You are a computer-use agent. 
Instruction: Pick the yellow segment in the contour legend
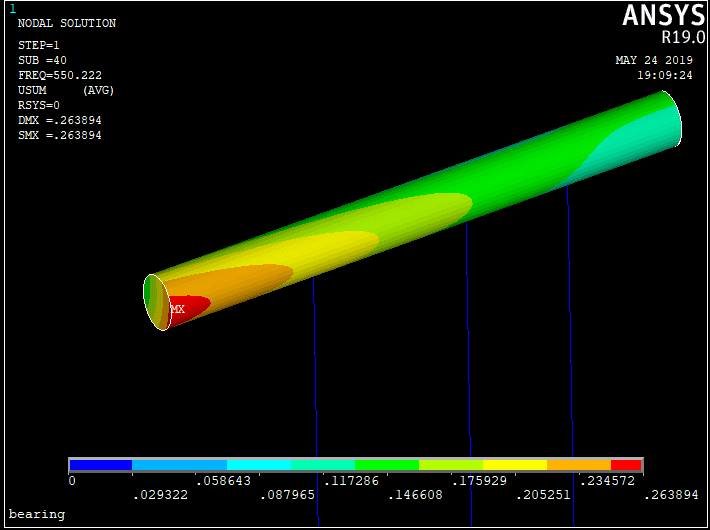(x=514, y=465)
